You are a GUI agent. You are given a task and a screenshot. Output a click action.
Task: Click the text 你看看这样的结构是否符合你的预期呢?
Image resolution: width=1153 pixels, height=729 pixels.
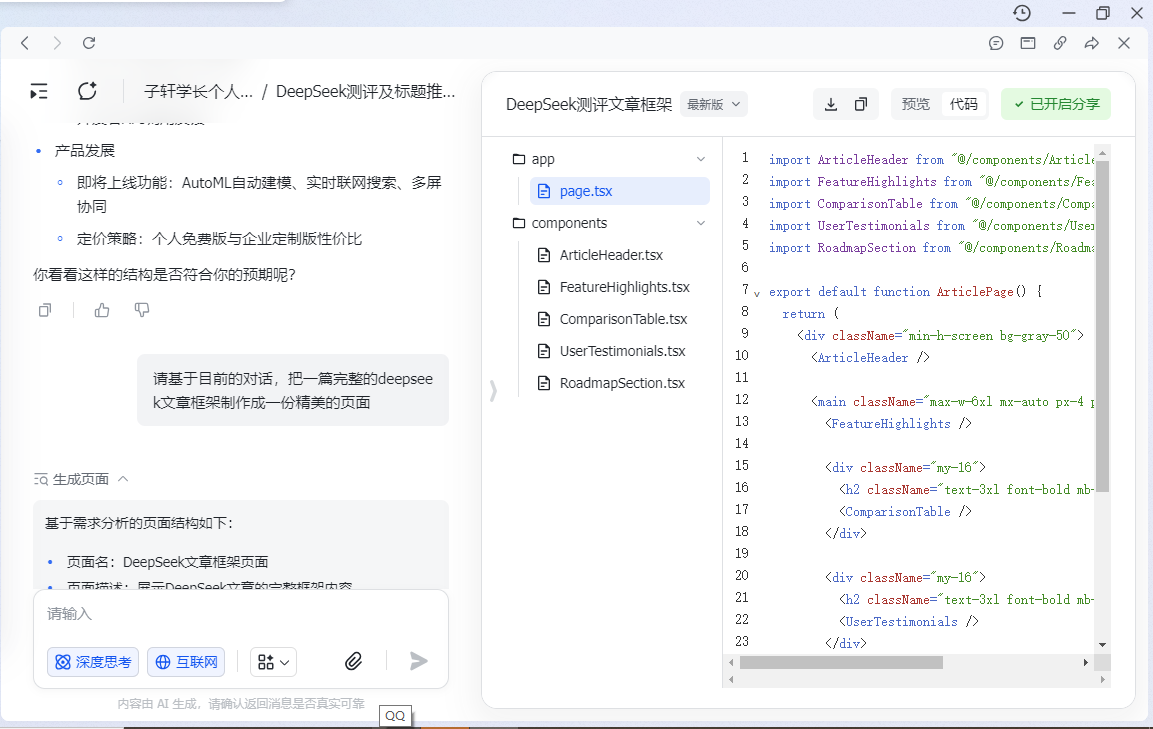click(164, 275)
